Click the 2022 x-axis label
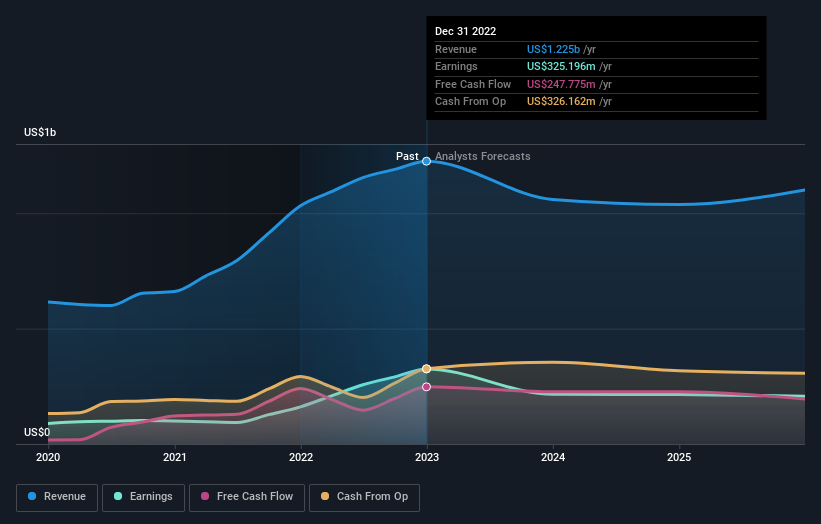The image size is (821, 524). [x=301, y=458]
